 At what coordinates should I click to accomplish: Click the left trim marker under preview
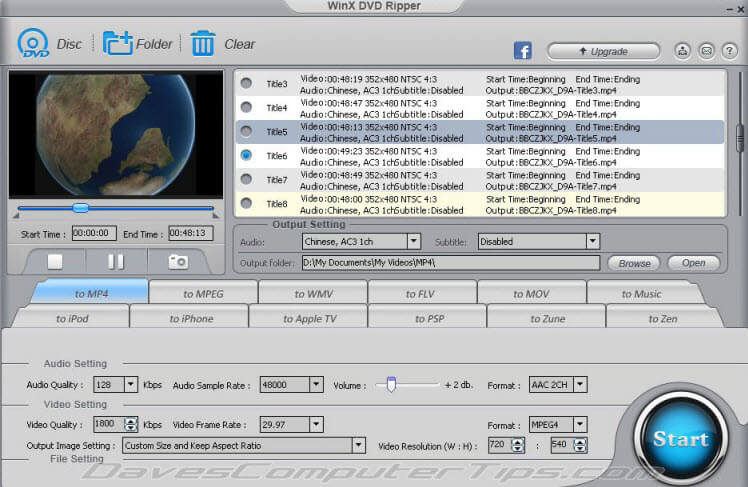(x=16, y=216)
